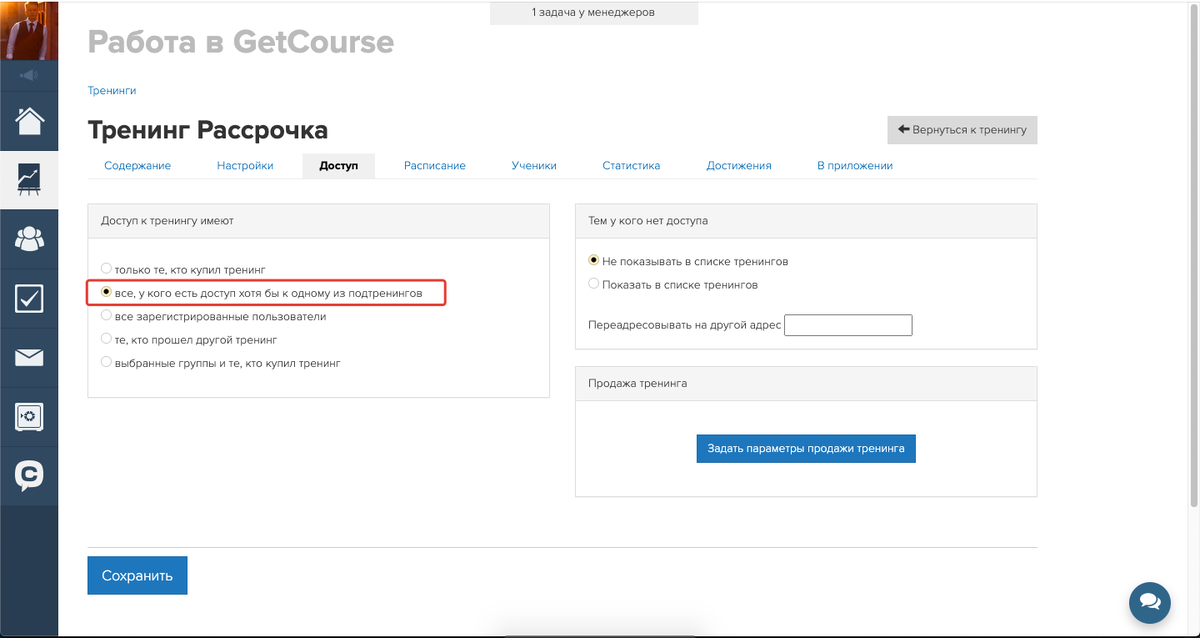
Task: Select "все зарегистрированные пользователи" radio option
Action: (107, 316)
